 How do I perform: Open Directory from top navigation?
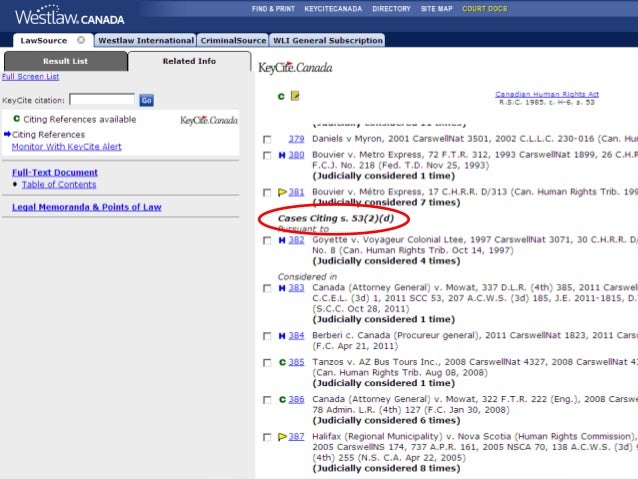391,9
